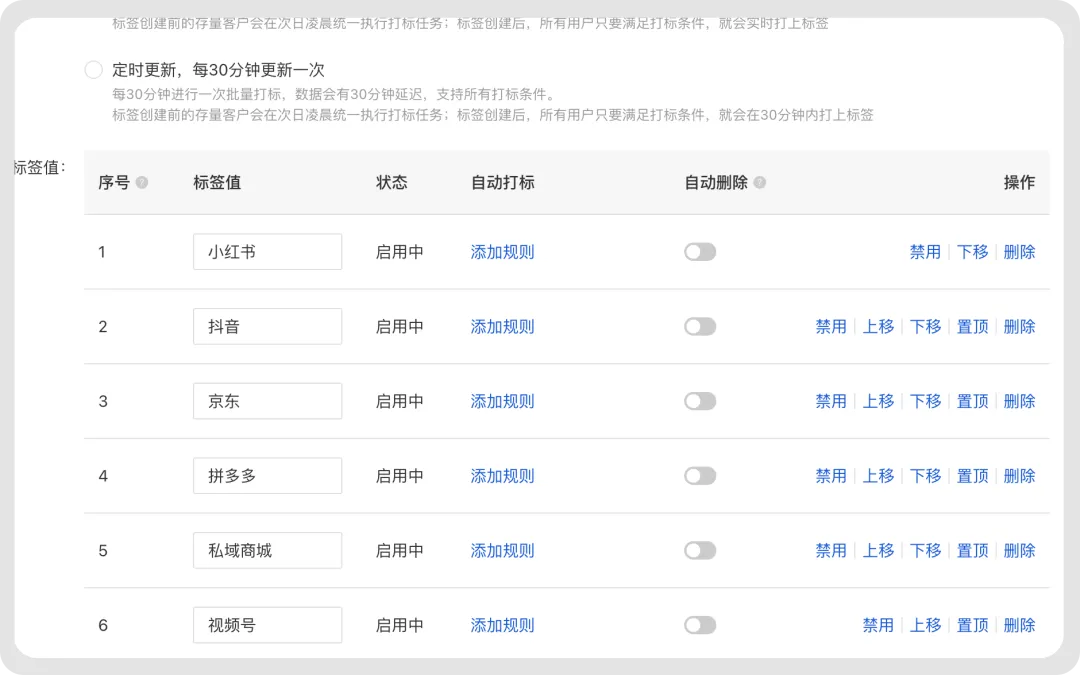Click help icon next to 序号 header
This screenshot has width=1080, height=675.
(142, 183)
